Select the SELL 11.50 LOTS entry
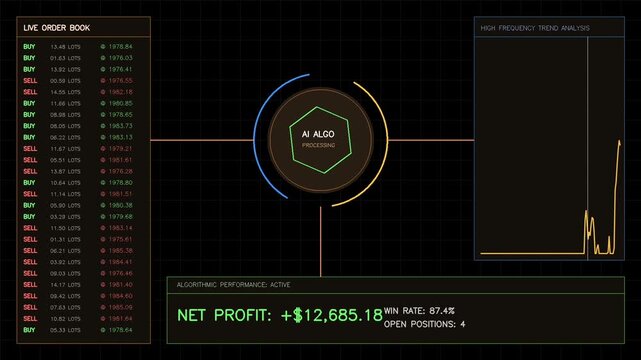The image size is (641, 360). 78,228
